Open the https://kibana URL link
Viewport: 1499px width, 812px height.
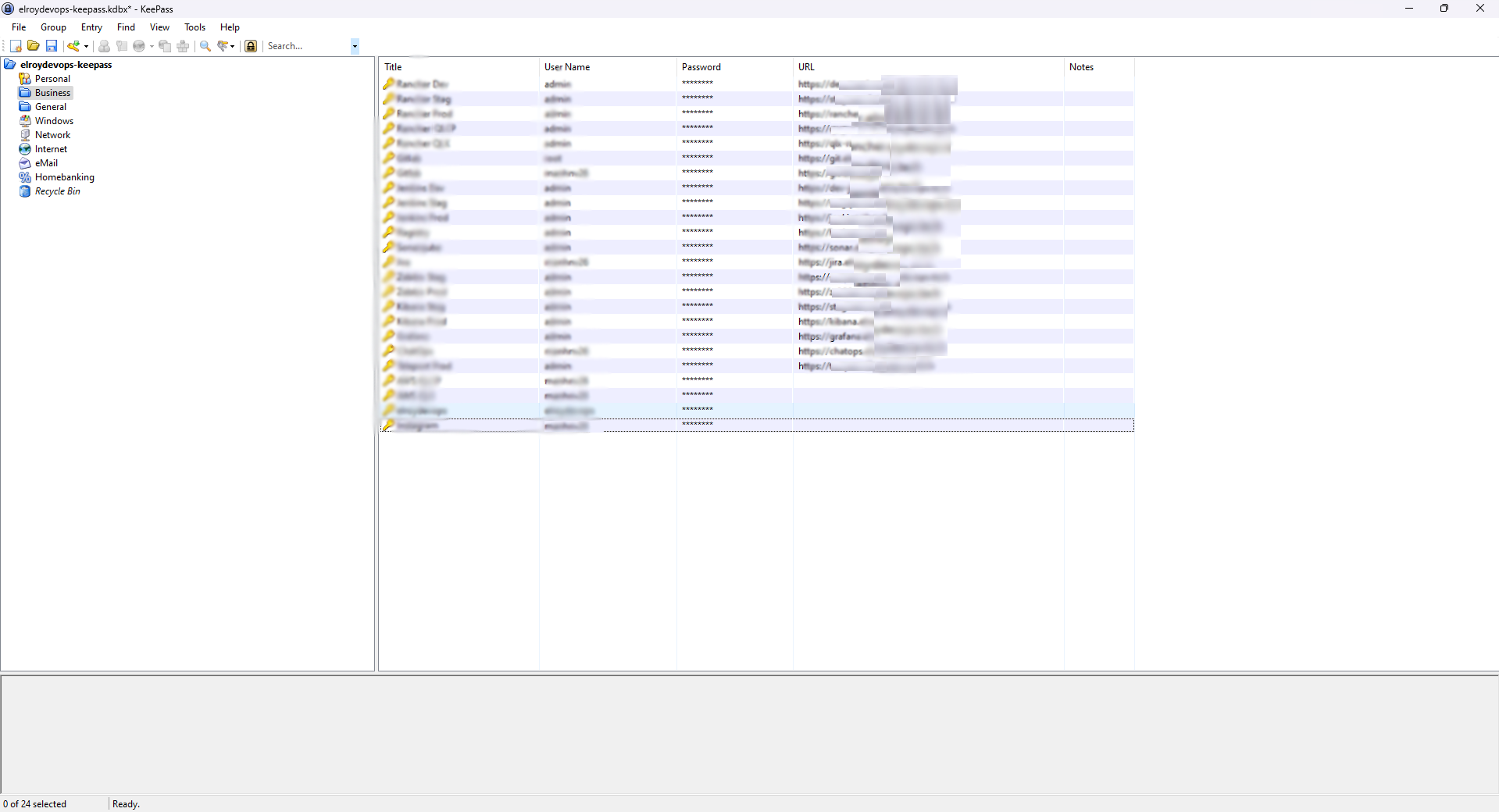834,322
